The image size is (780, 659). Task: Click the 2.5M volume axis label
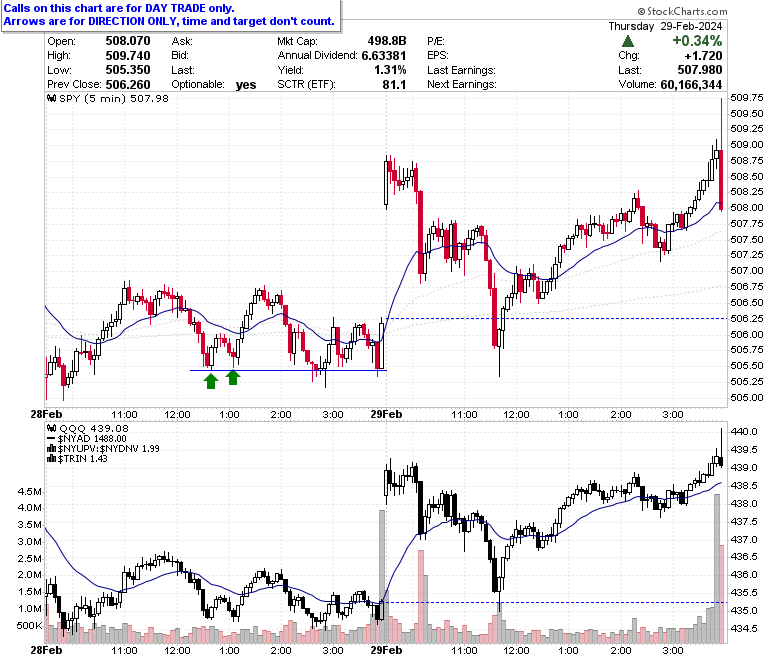tap(30, 559)
